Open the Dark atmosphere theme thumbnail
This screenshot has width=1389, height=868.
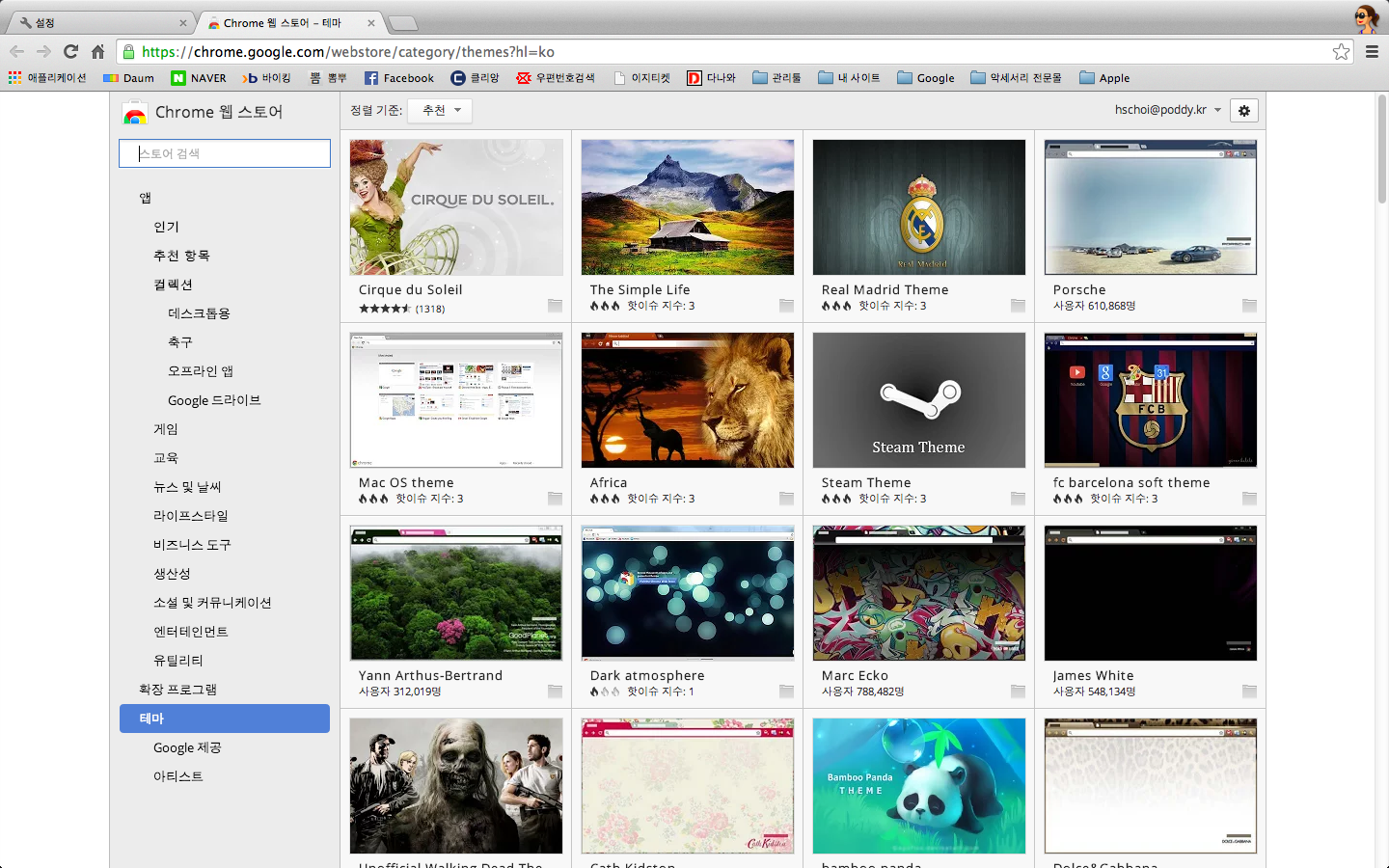pos(688,593)
